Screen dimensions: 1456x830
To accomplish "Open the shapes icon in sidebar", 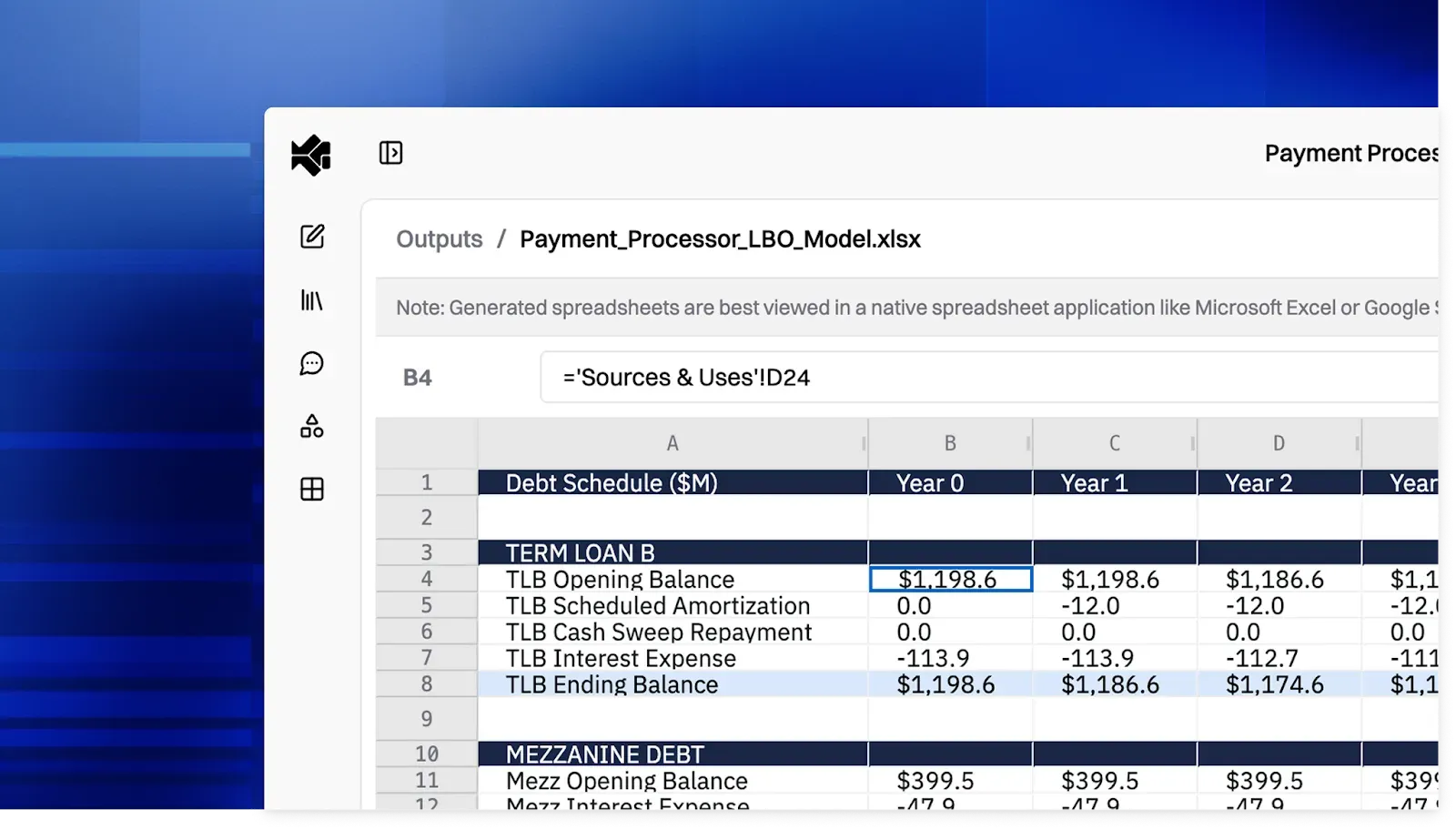I will click(x=312, y=426).
